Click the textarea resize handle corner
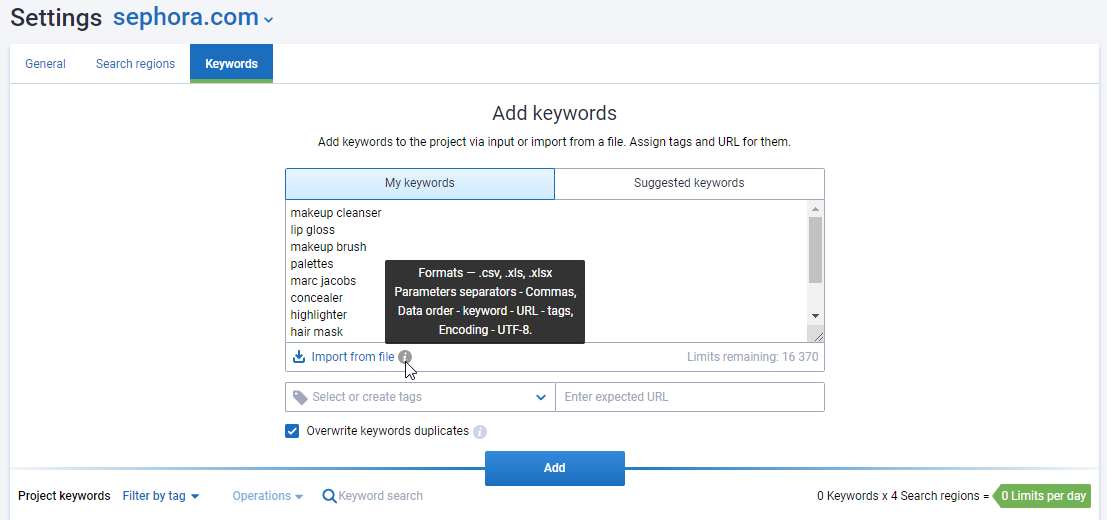 tap(818, 337)
